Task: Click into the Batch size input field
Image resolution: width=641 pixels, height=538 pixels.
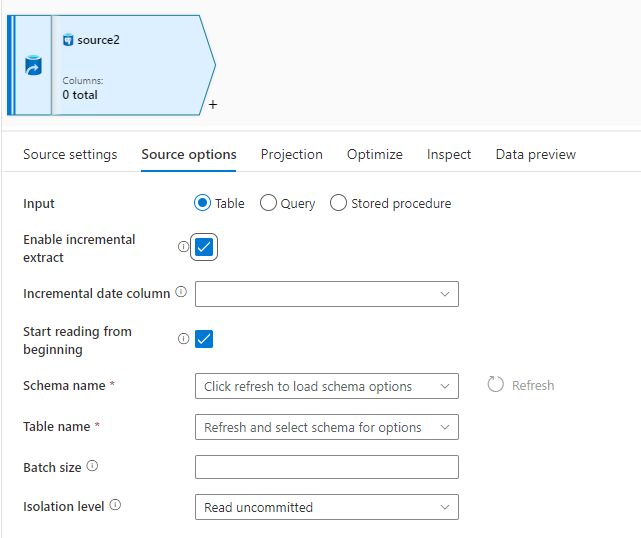Action: pyautogui.click(x=327, y=467)
